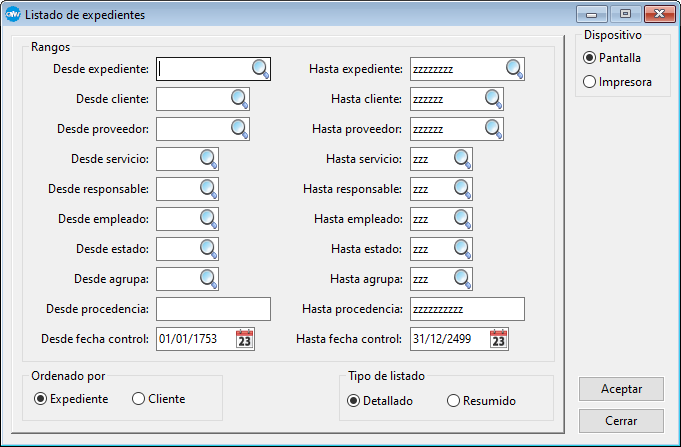The image size is (681, 447).
Task: Open lookup for Hasta responsable
Action: point(462,189)
